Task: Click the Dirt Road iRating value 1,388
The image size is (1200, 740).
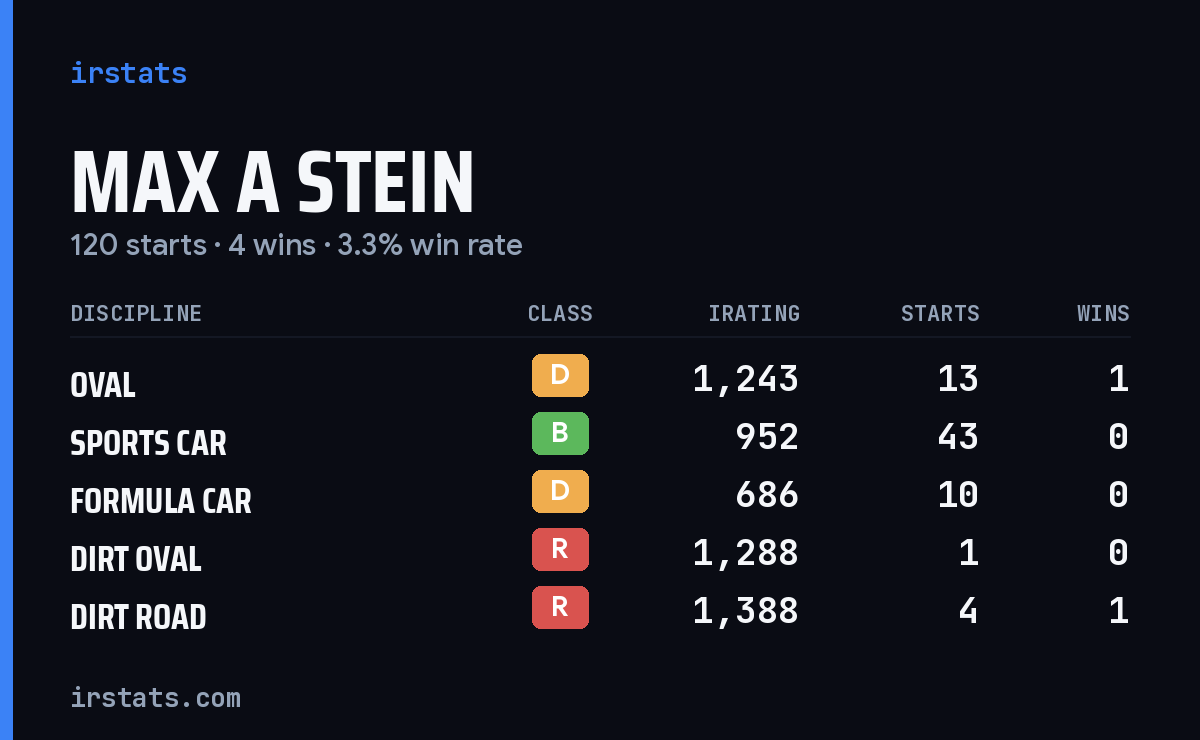Action: click(x=746, y=610)
